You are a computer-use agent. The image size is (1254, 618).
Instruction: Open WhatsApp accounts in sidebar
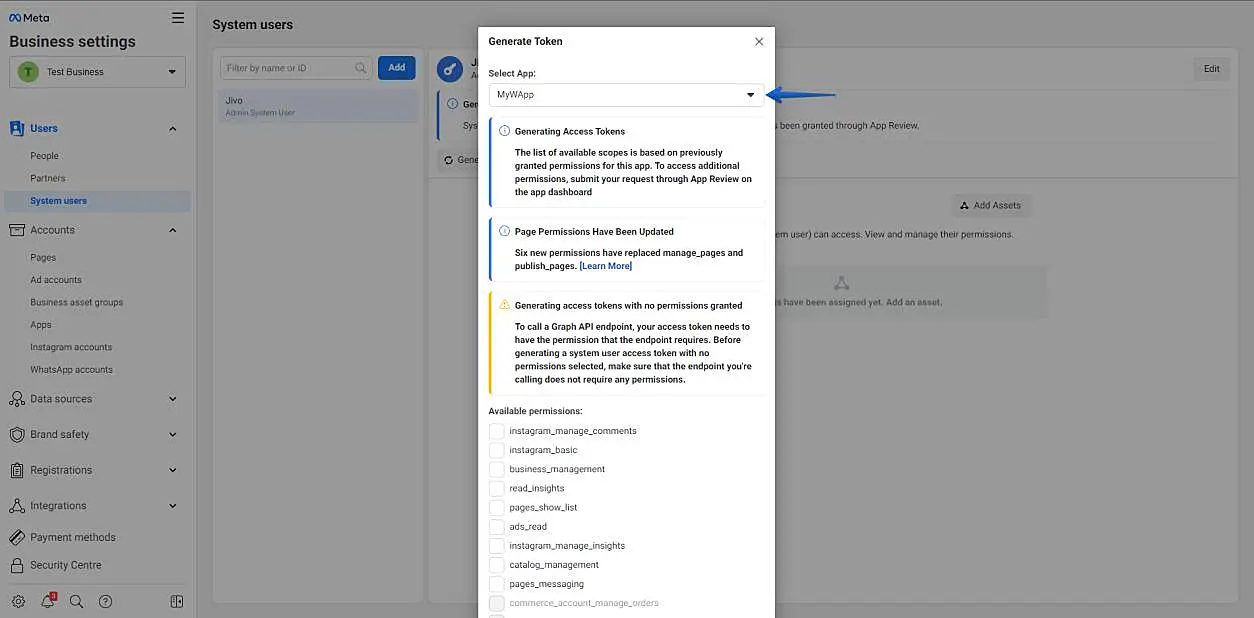[71, 370]
